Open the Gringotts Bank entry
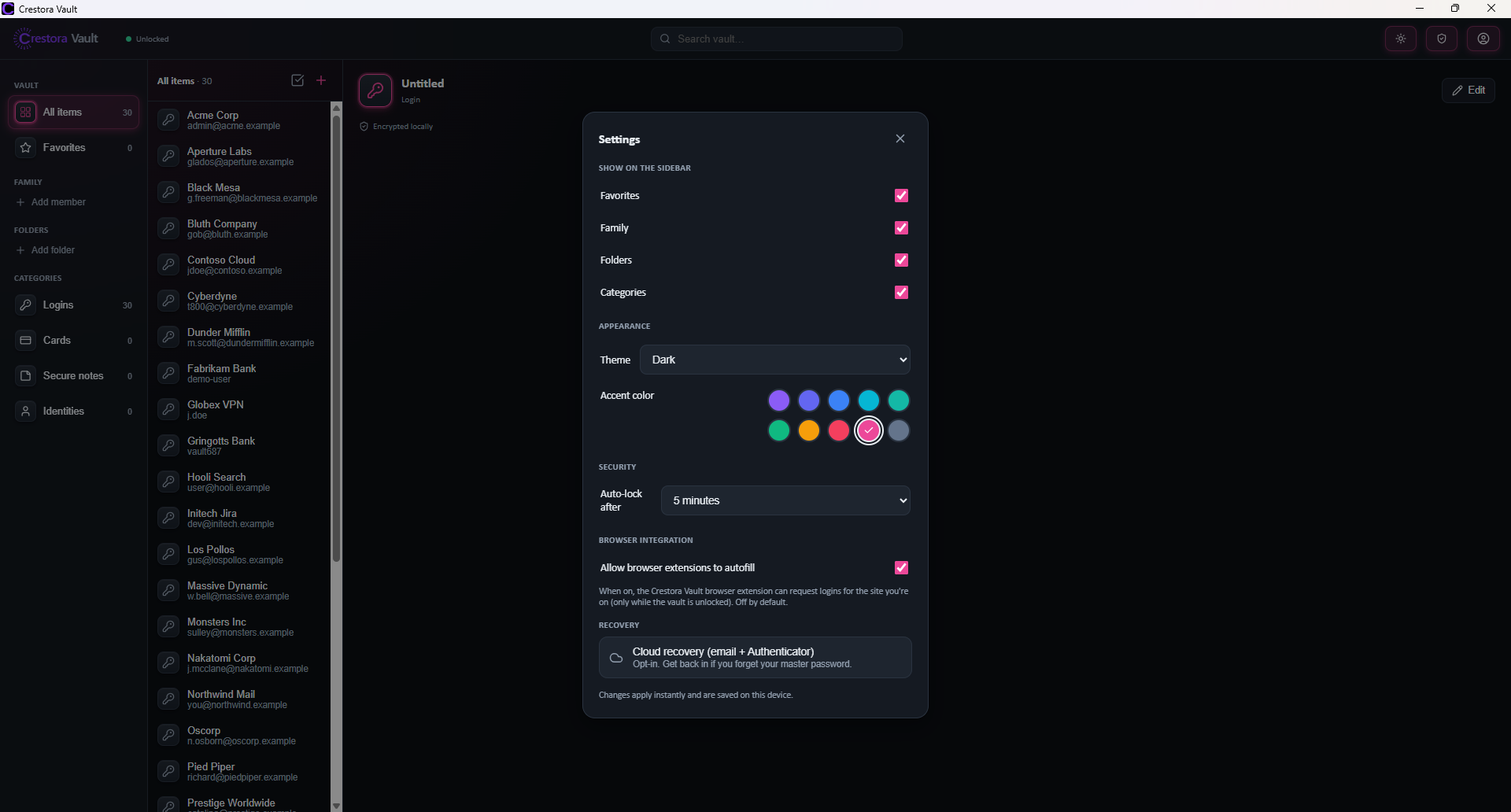The height and width of the screenshot is (812, 1511). pos(239,445)
